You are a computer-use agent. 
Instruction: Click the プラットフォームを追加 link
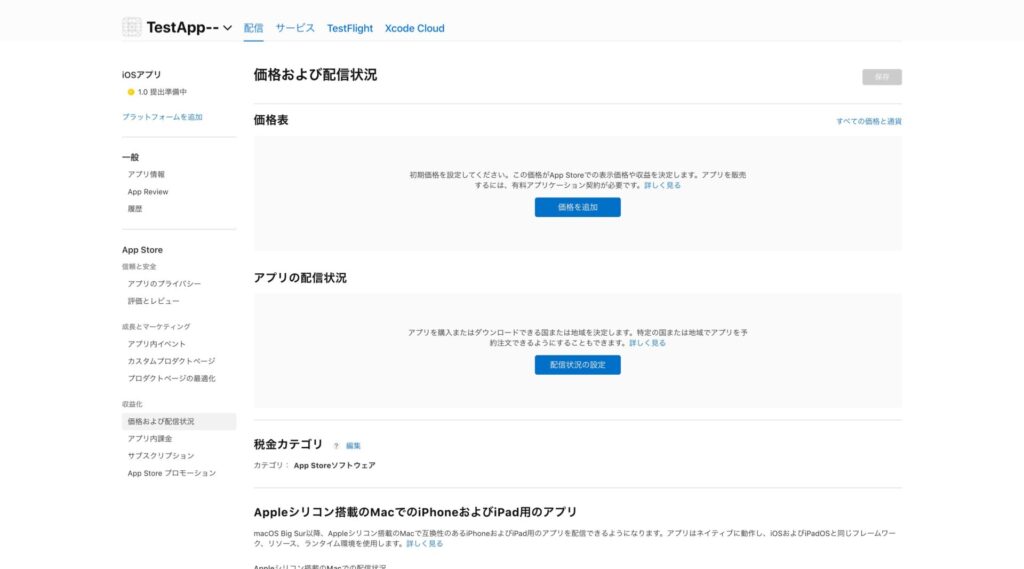[162, 117]
